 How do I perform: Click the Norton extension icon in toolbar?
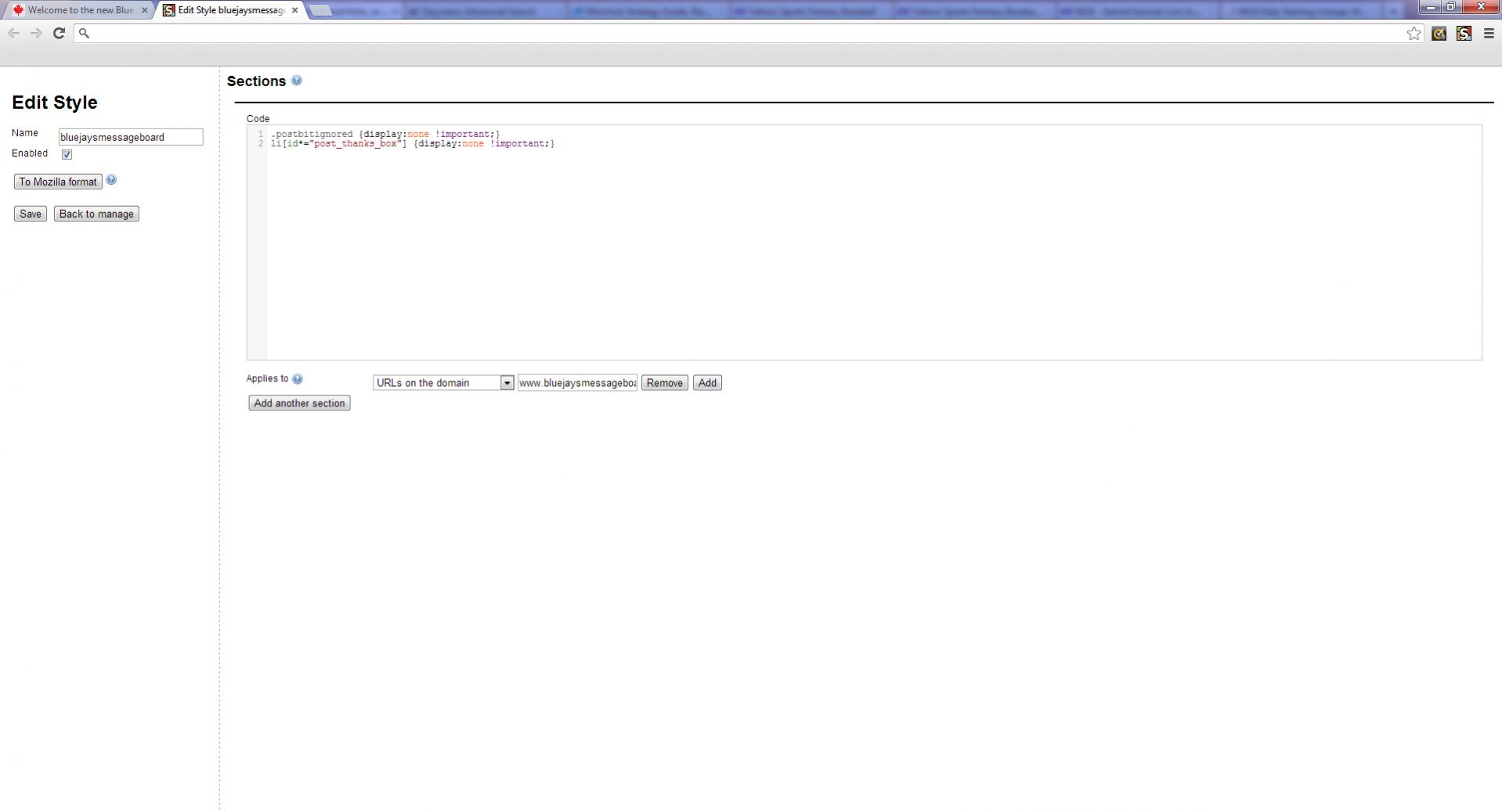[1439, 33]
